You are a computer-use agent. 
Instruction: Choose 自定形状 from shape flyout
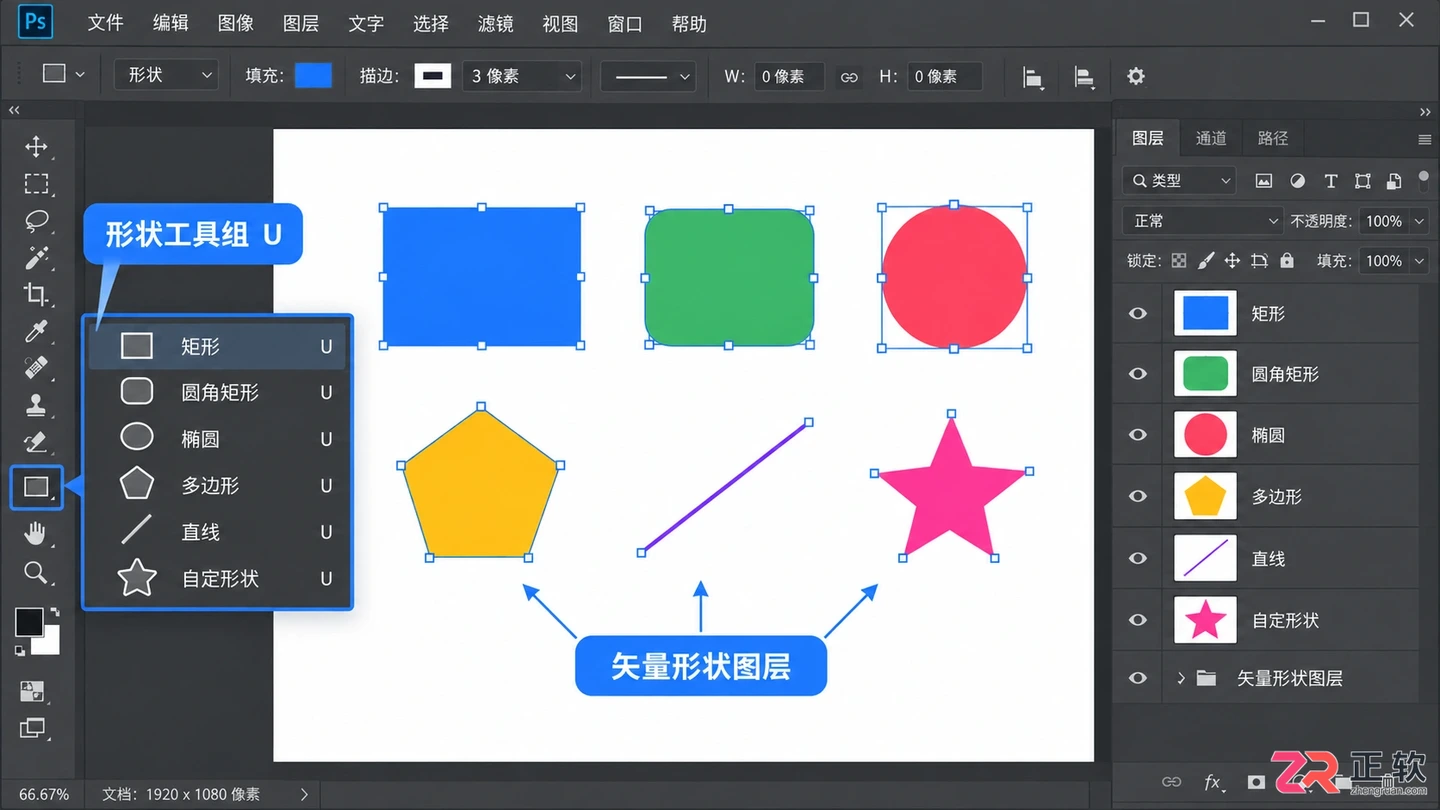219,578
